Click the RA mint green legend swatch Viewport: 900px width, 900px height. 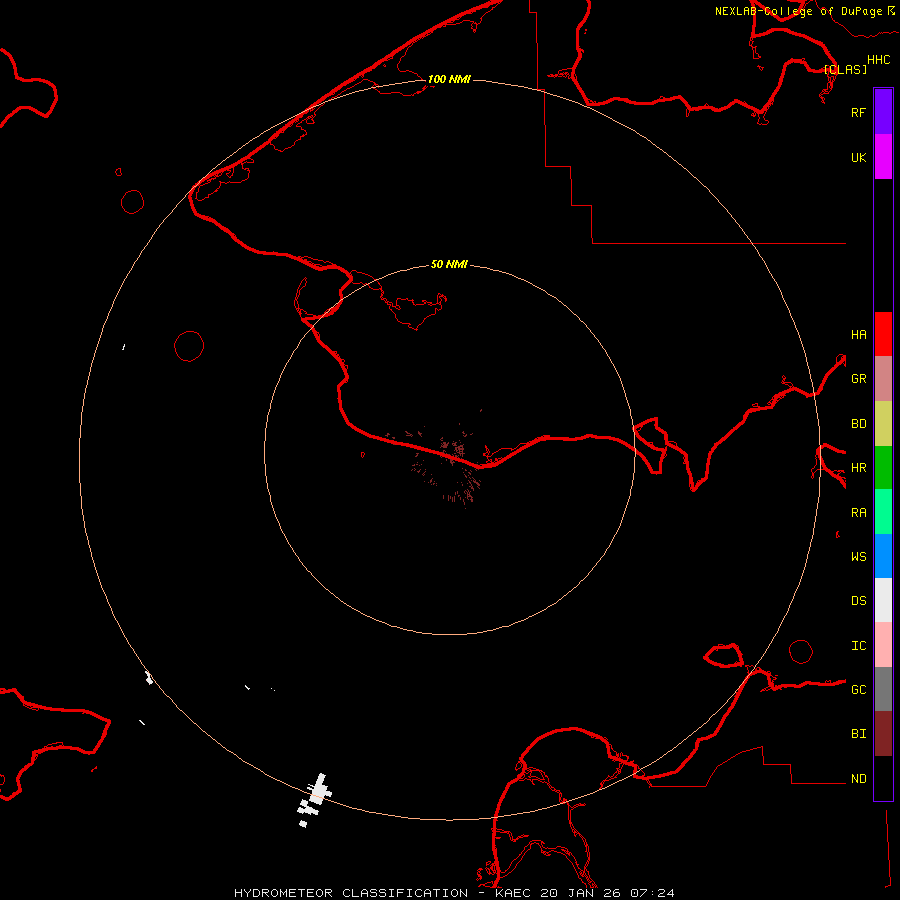click(x=883, y=512)
